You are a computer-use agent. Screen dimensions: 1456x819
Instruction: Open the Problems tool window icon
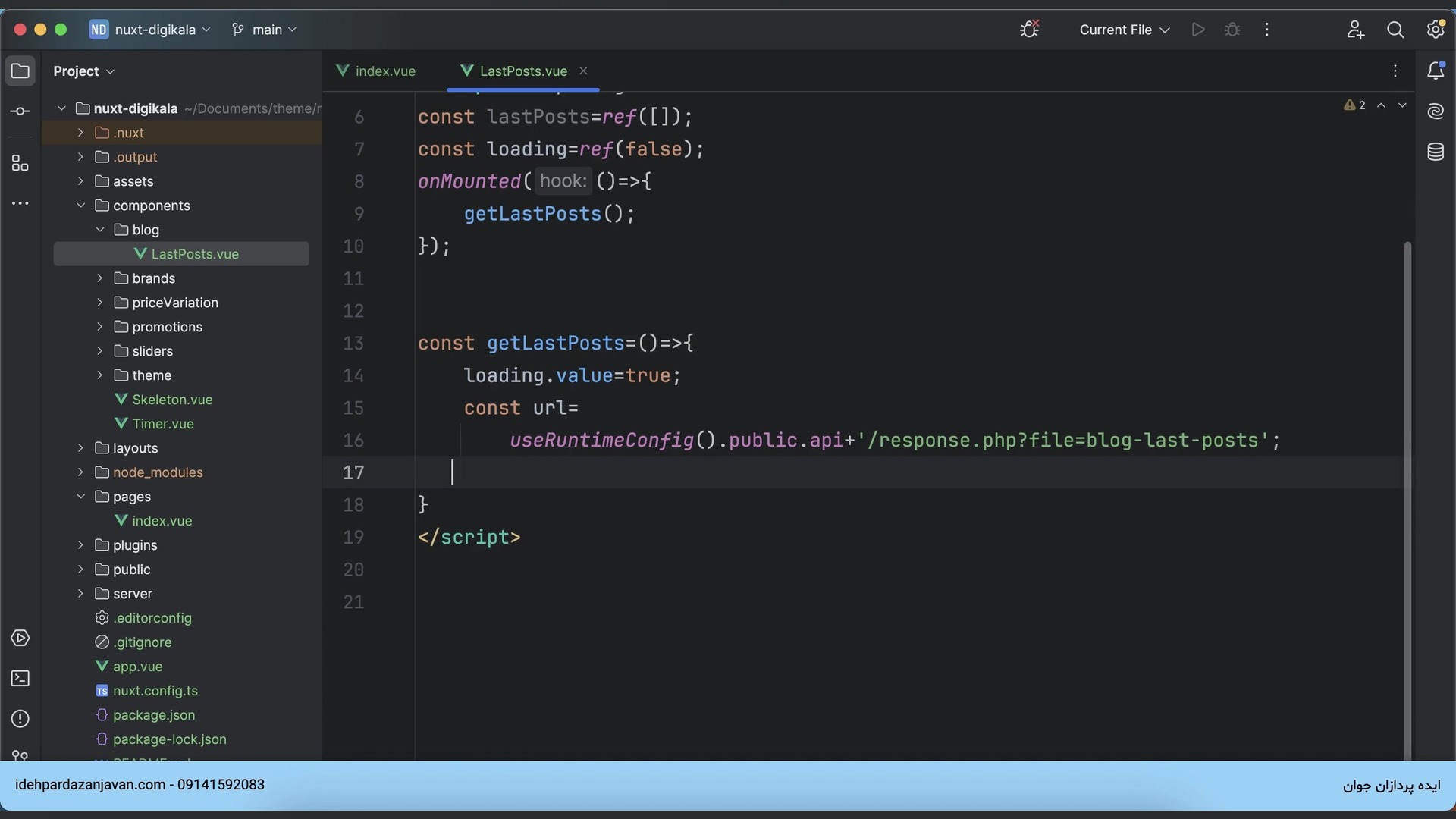[20, 719]
